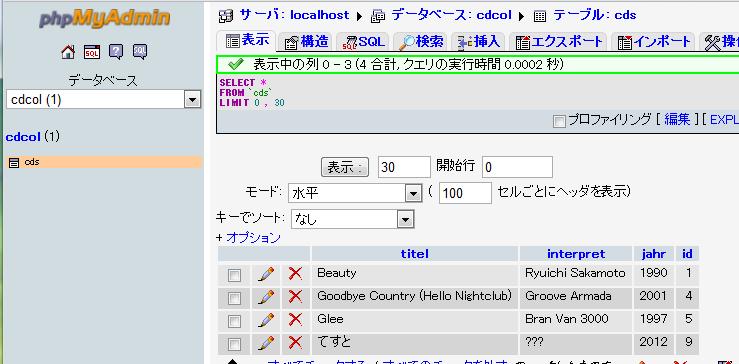Enable the プロファイリング checkbox
This screenshot has width=739, height=364.
[x=559, y=122]
